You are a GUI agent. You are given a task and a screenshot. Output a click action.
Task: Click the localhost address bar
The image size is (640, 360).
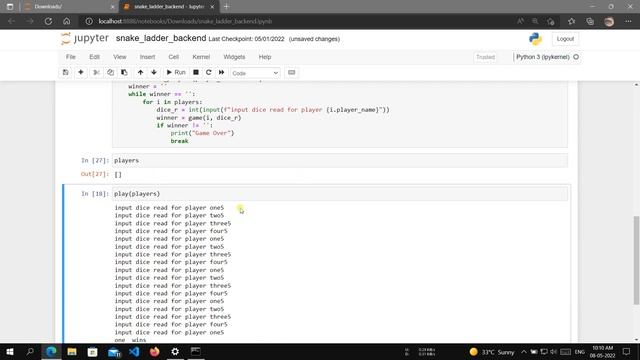coord(298,21)
